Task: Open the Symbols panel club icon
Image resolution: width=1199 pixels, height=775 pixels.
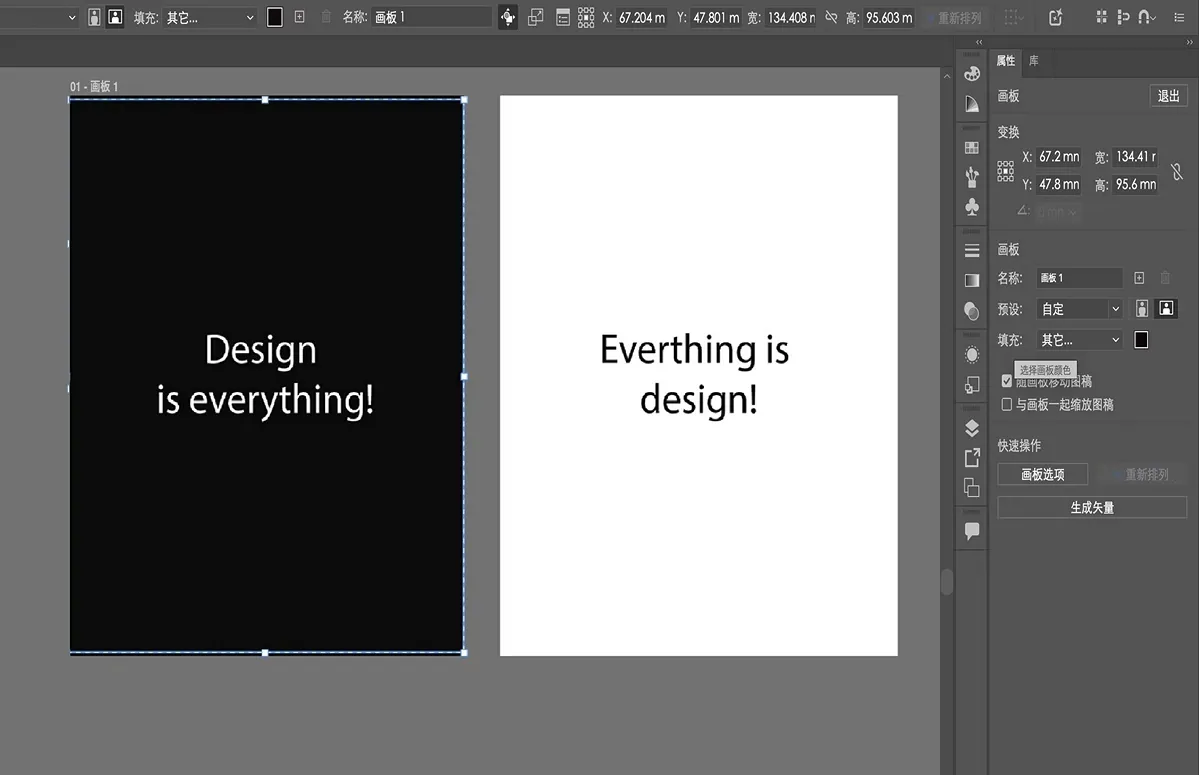Action: coord(971,207)
